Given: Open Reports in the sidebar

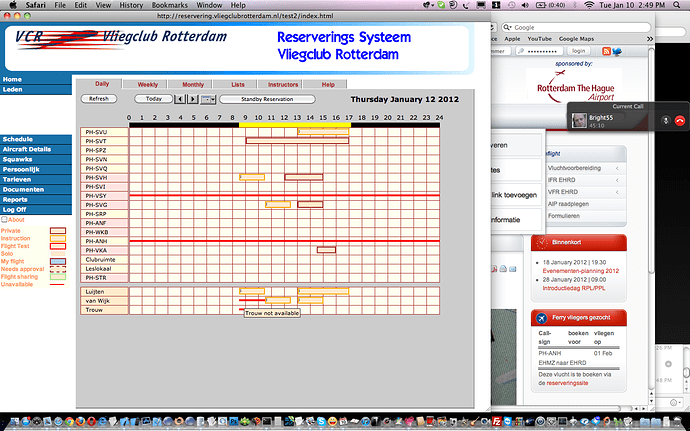Looking at the screenshot, I should tap(36, 199).
